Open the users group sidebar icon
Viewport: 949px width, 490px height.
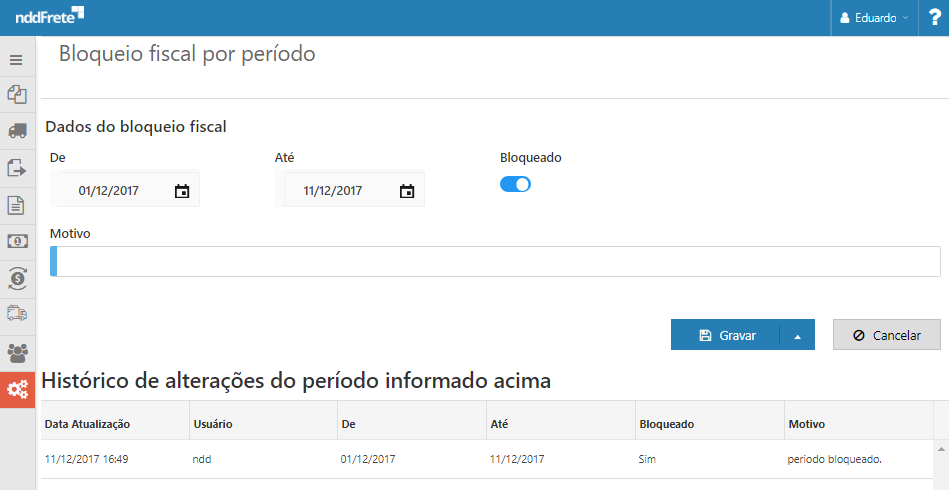(x=17, y=353)
